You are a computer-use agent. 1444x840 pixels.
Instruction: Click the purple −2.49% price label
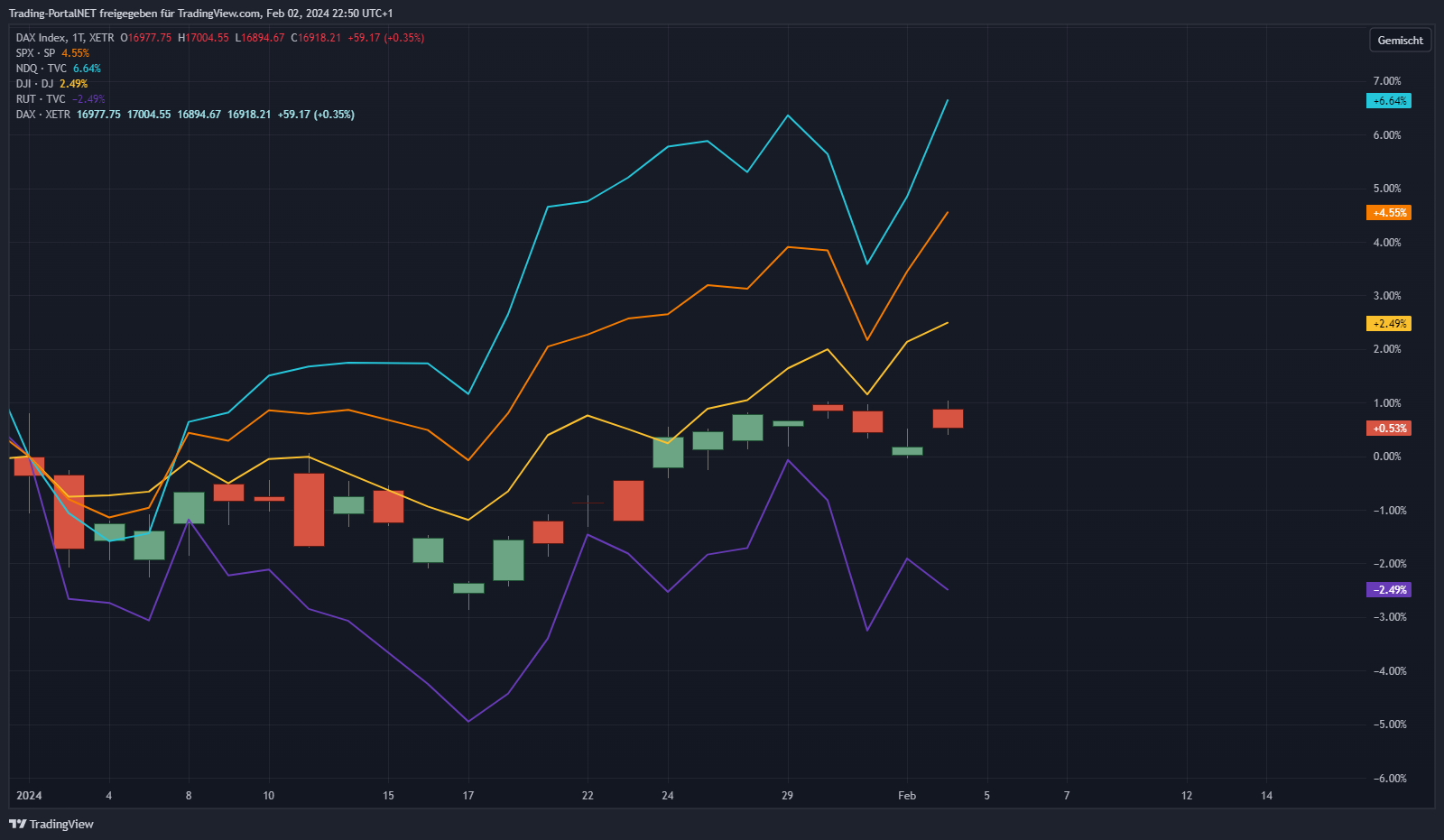click(x=1389, y=590)
